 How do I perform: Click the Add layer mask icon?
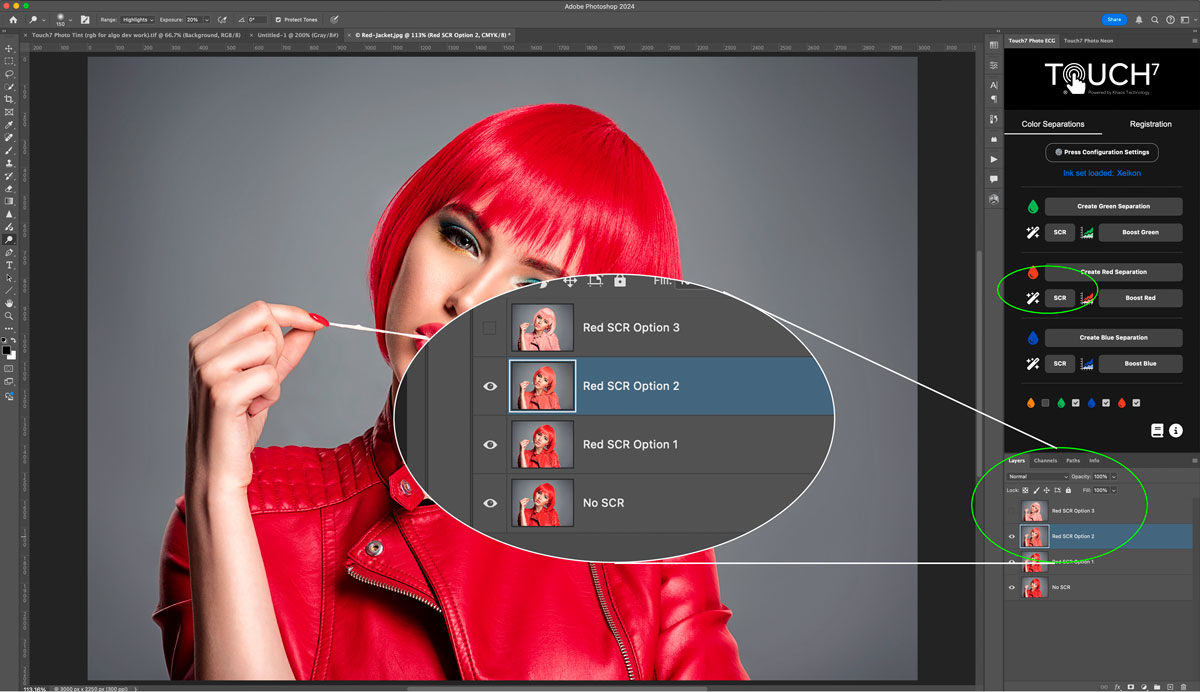[1131, 687]
